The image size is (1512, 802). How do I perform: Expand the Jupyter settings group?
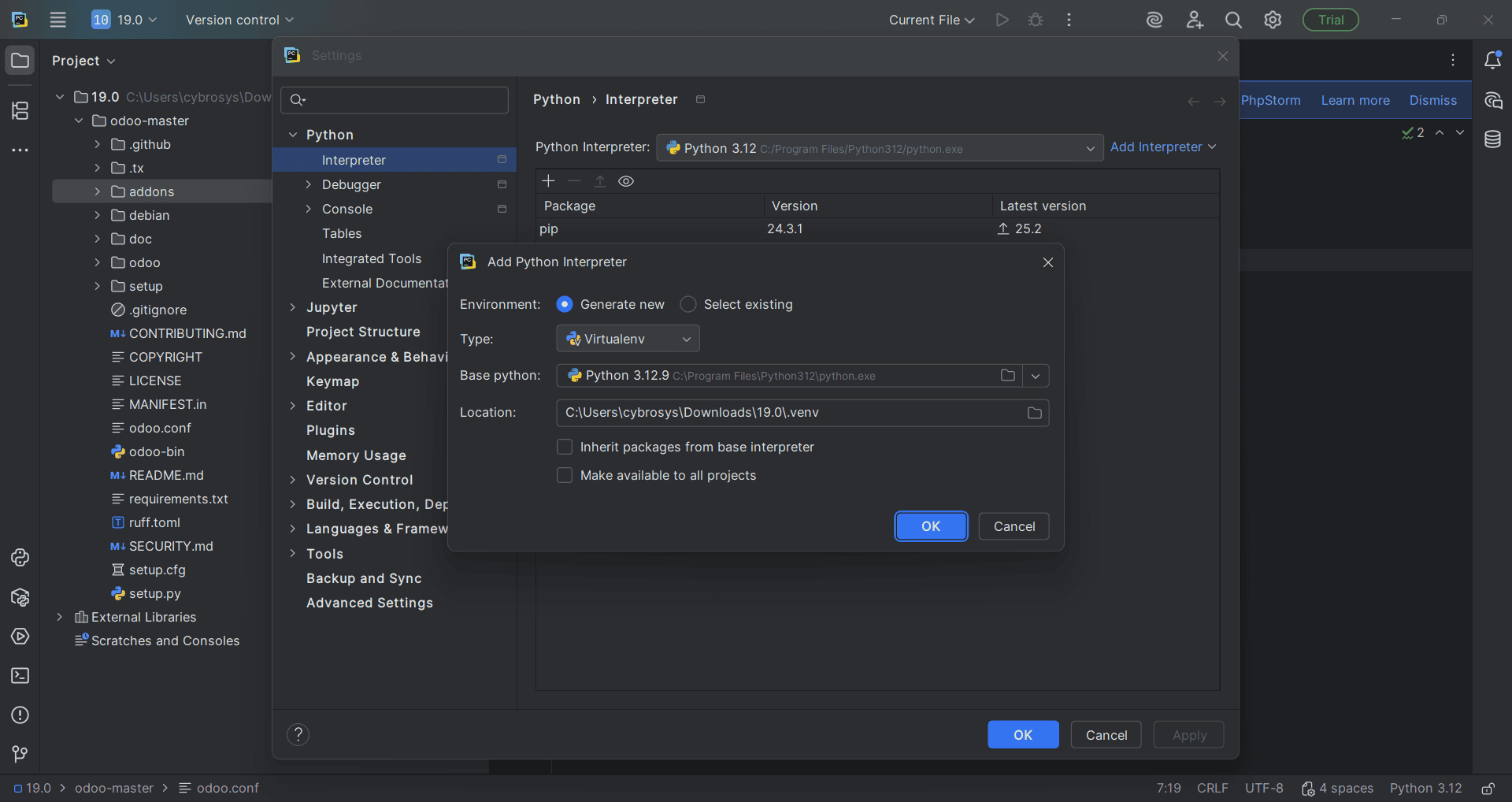click(292, 307)
